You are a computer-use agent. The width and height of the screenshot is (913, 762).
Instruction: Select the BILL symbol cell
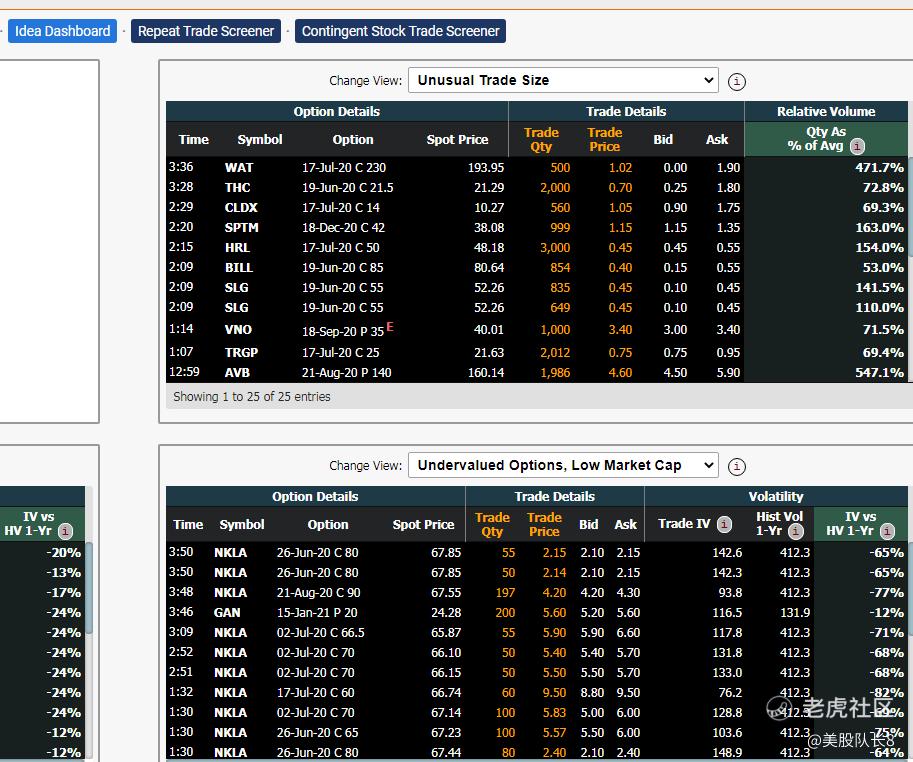239,268
